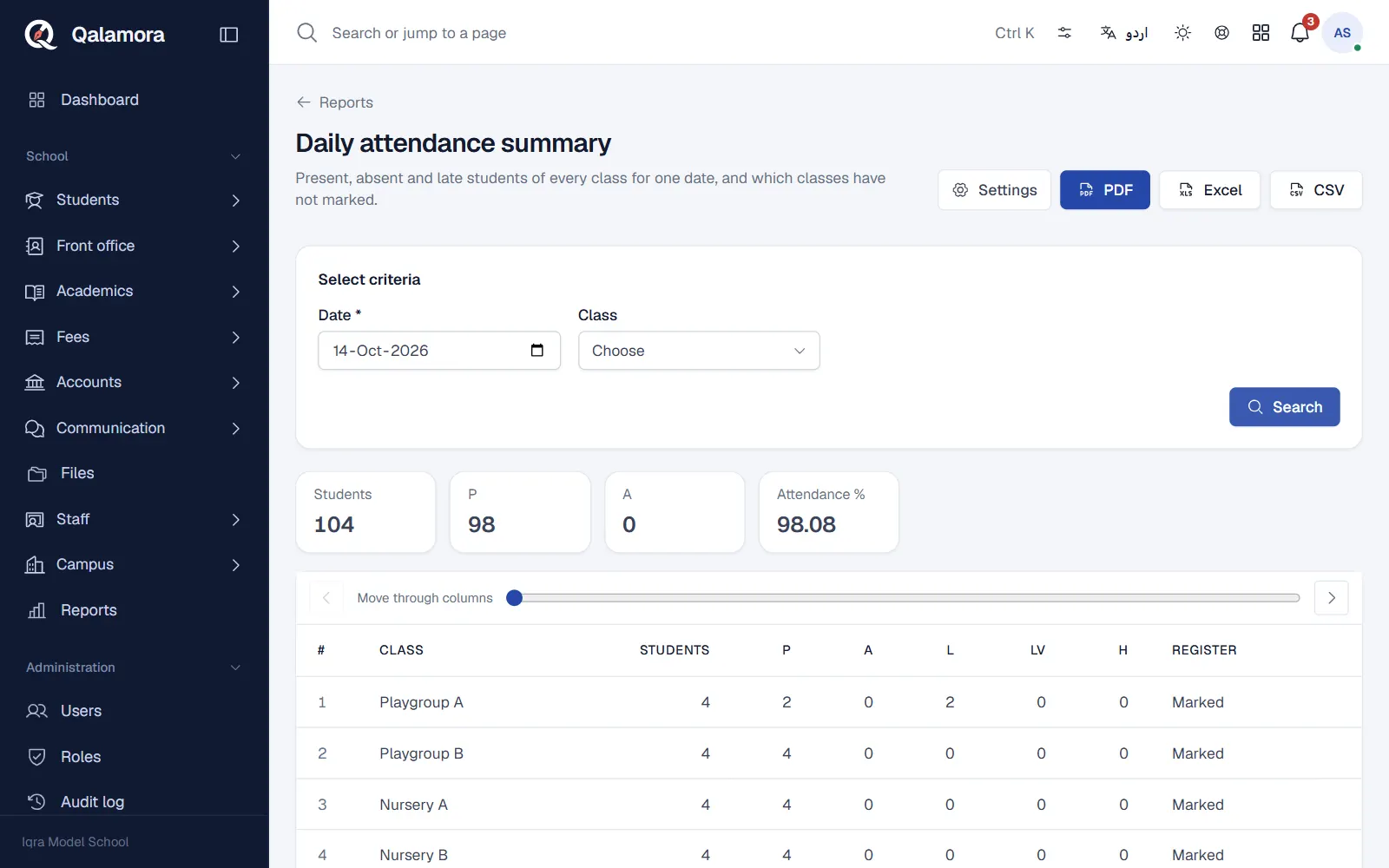Click the Search button
Image resolution: width=1389 pixels, height=868 pixels.
[1284, 407]
